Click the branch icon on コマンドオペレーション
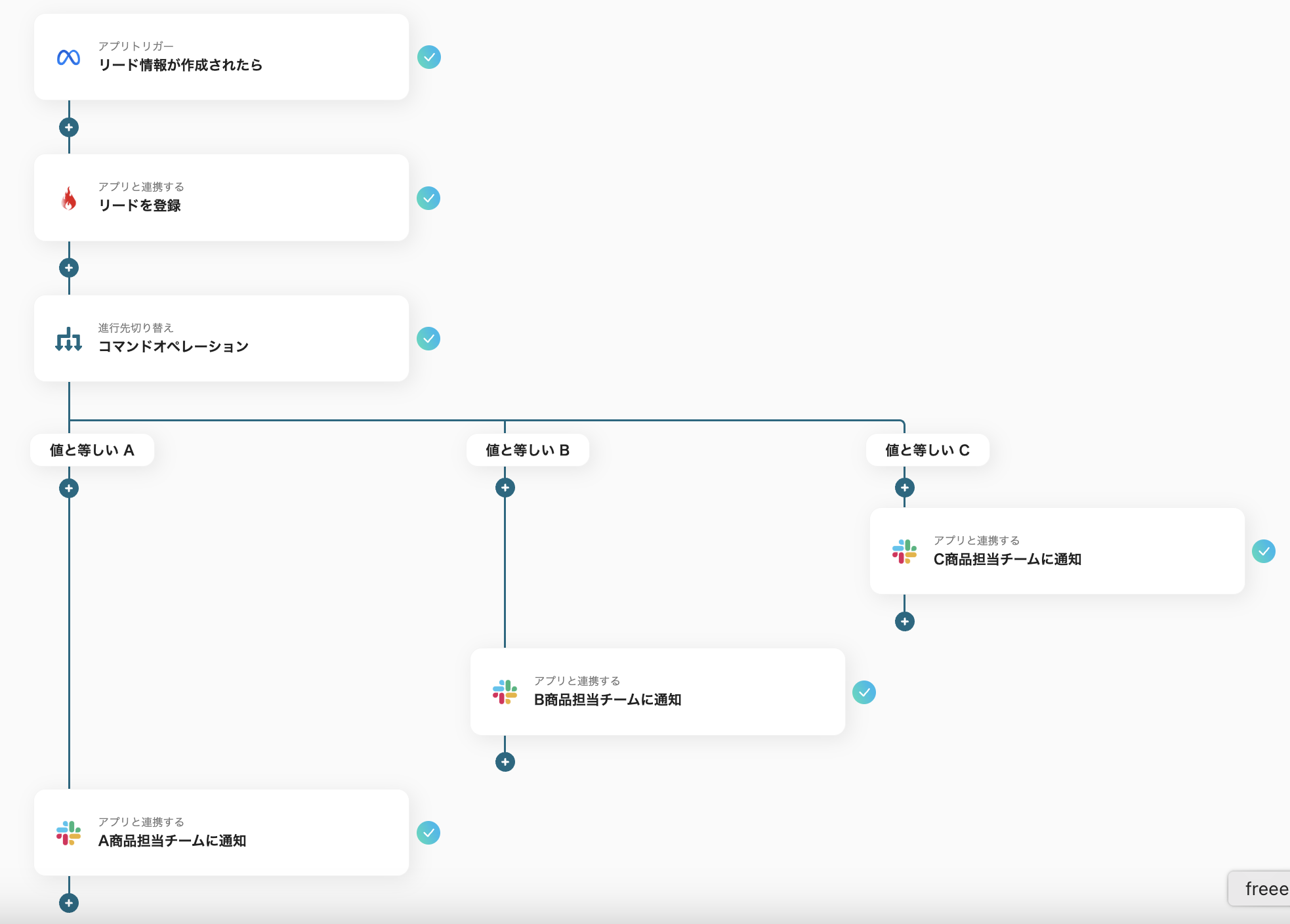Viewport: 1290px width, 924px height. click(68, 339)
